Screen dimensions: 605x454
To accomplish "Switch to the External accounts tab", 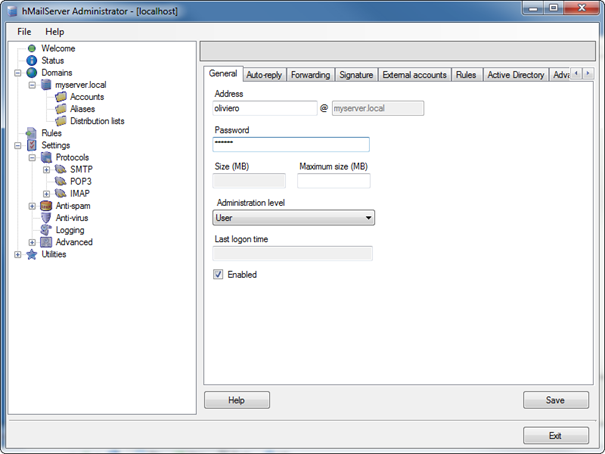I will 414,75.
